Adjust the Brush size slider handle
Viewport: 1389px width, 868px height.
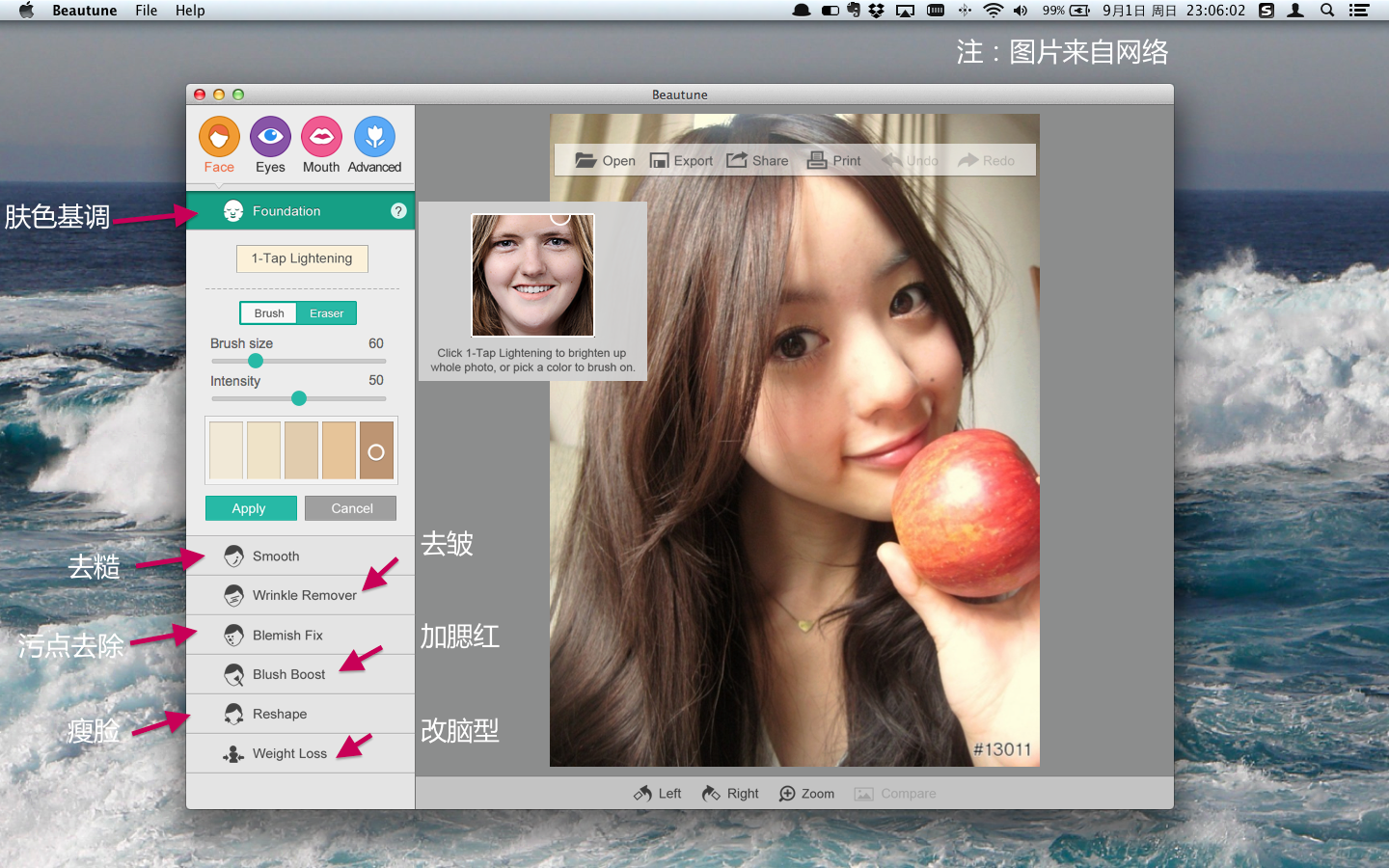[256, 361]
